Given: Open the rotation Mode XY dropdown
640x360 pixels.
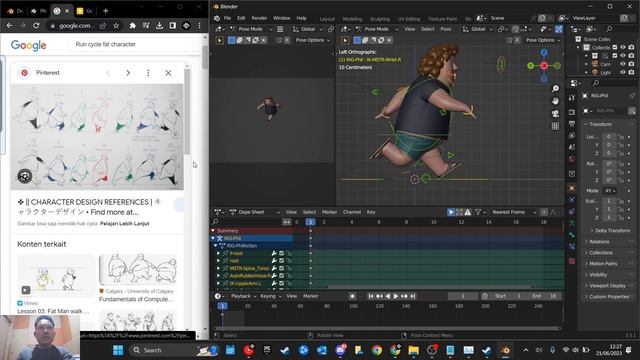Looking at the screenshot, I should pos(610,191).
